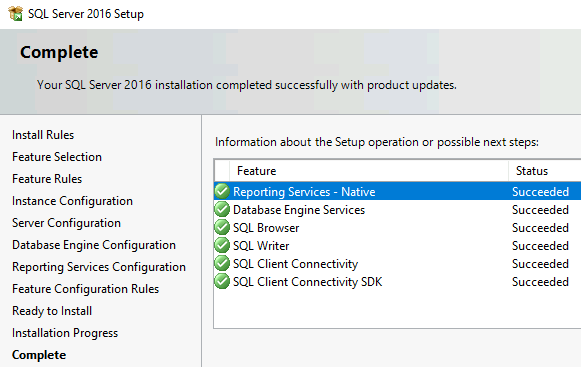Click Succeeded status for SQL Client Connectivity SDK

click(x=540, y=282)
